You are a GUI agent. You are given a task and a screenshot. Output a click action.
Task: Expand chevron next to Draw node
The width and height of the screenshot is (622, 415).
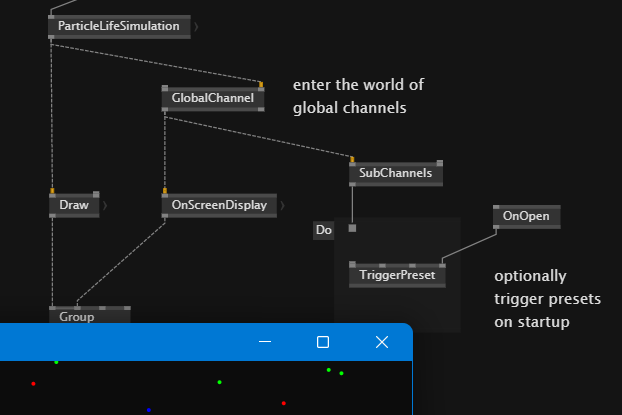coord(105,205)
